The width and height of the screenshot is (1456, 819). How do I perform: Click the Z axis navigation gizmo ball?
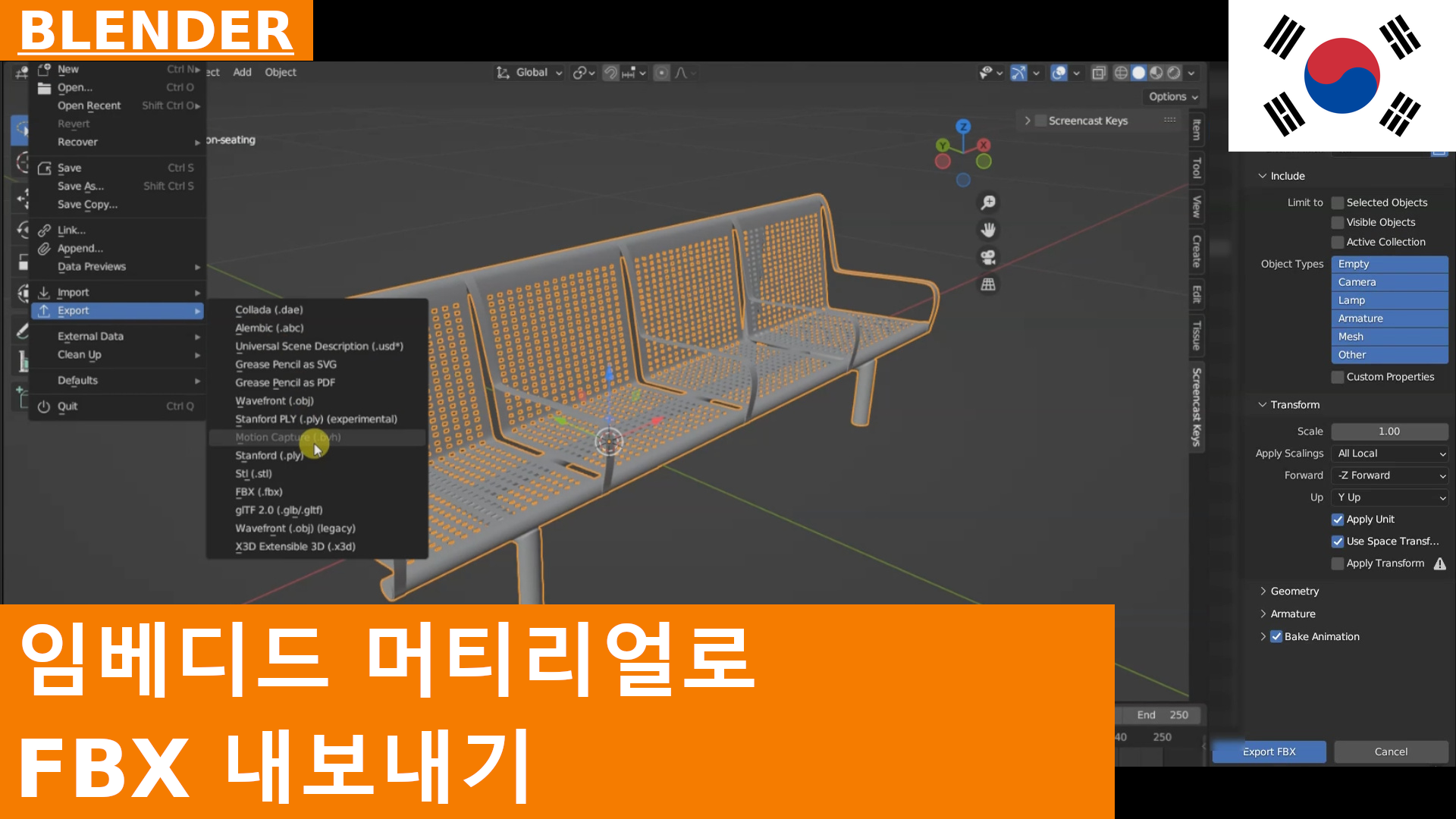[963, 127]
